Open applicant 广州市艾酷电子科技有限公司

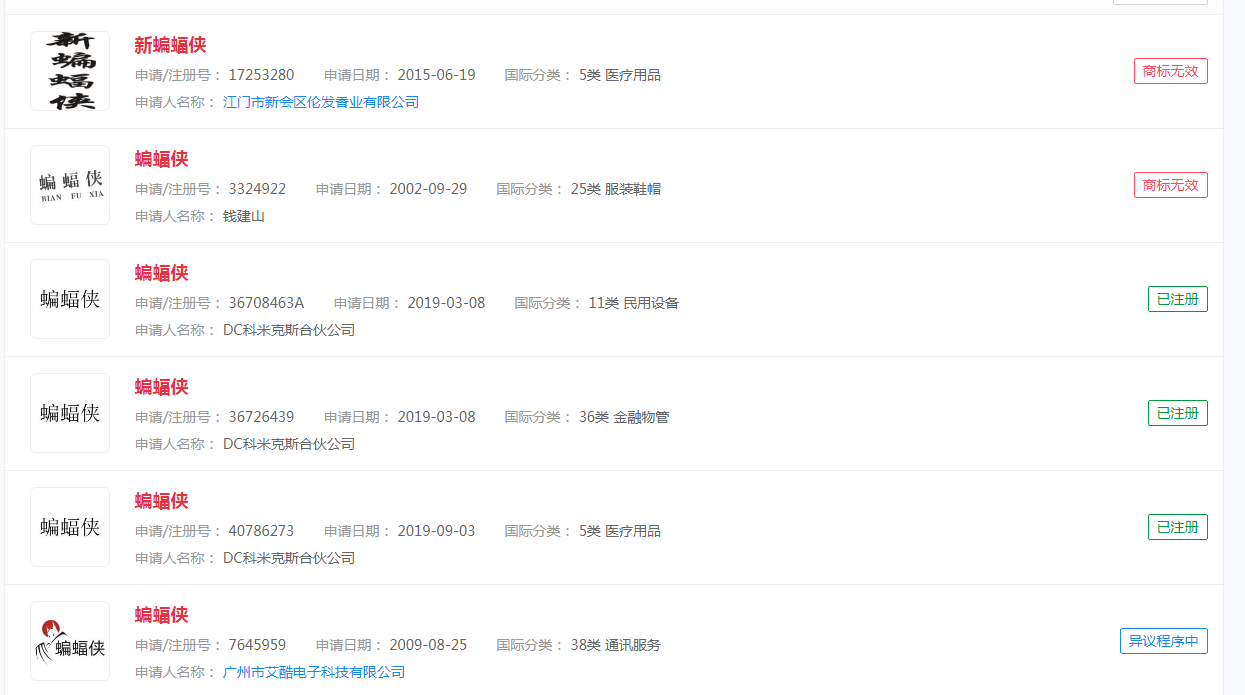pos(314,672)
